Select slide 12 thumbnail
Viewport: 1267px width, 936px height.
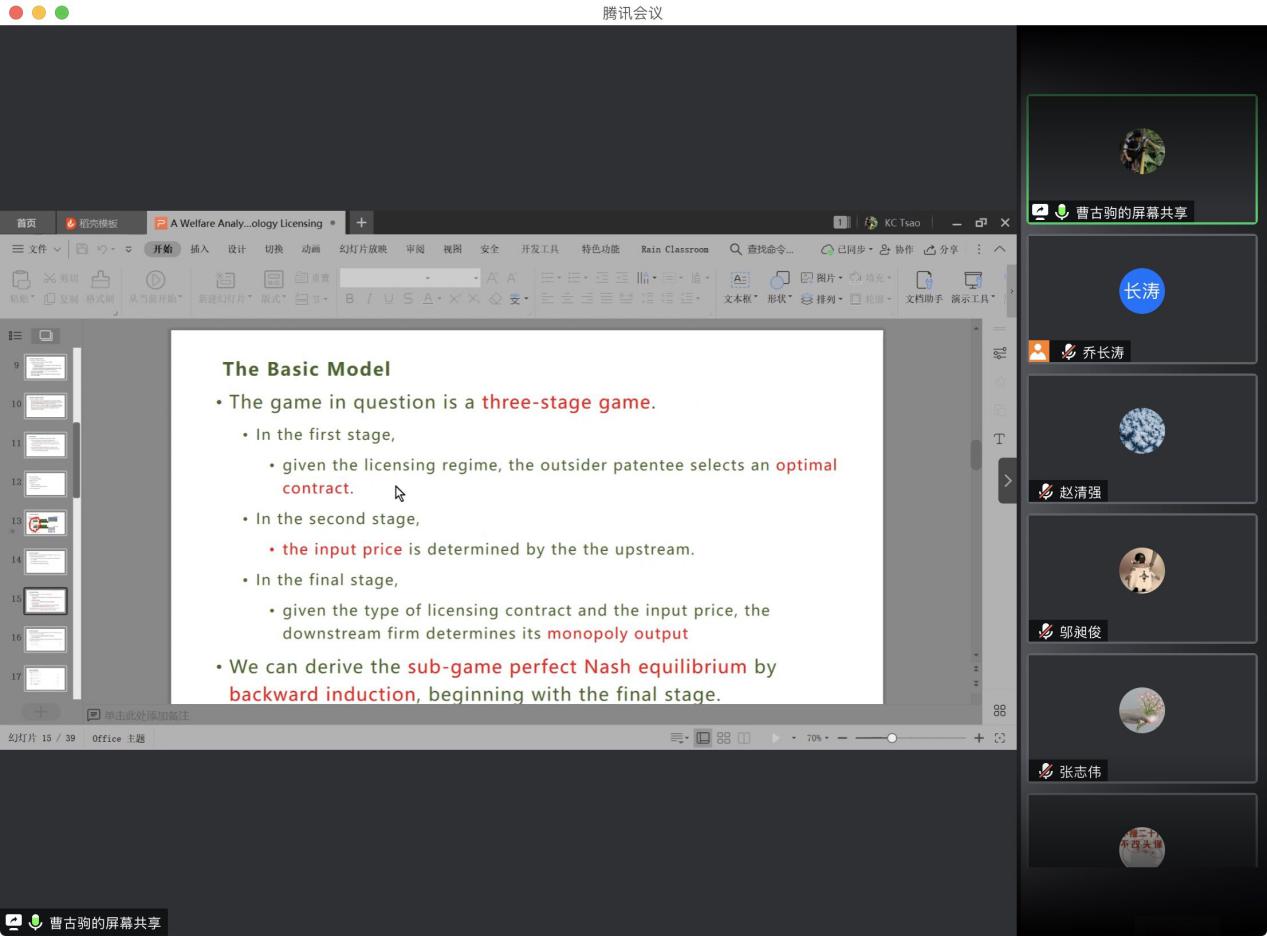click(45, 484)
